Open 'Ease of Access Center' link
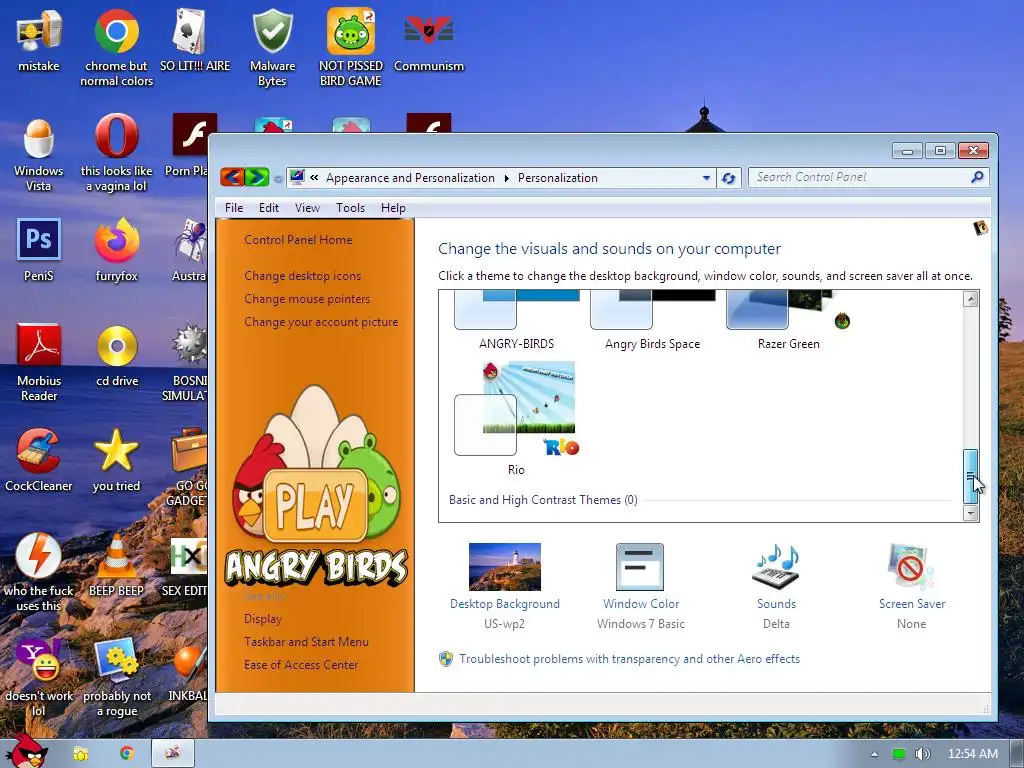Image resolution: width=1024 pixels, height=768 pixels. [x=301, y=665]
